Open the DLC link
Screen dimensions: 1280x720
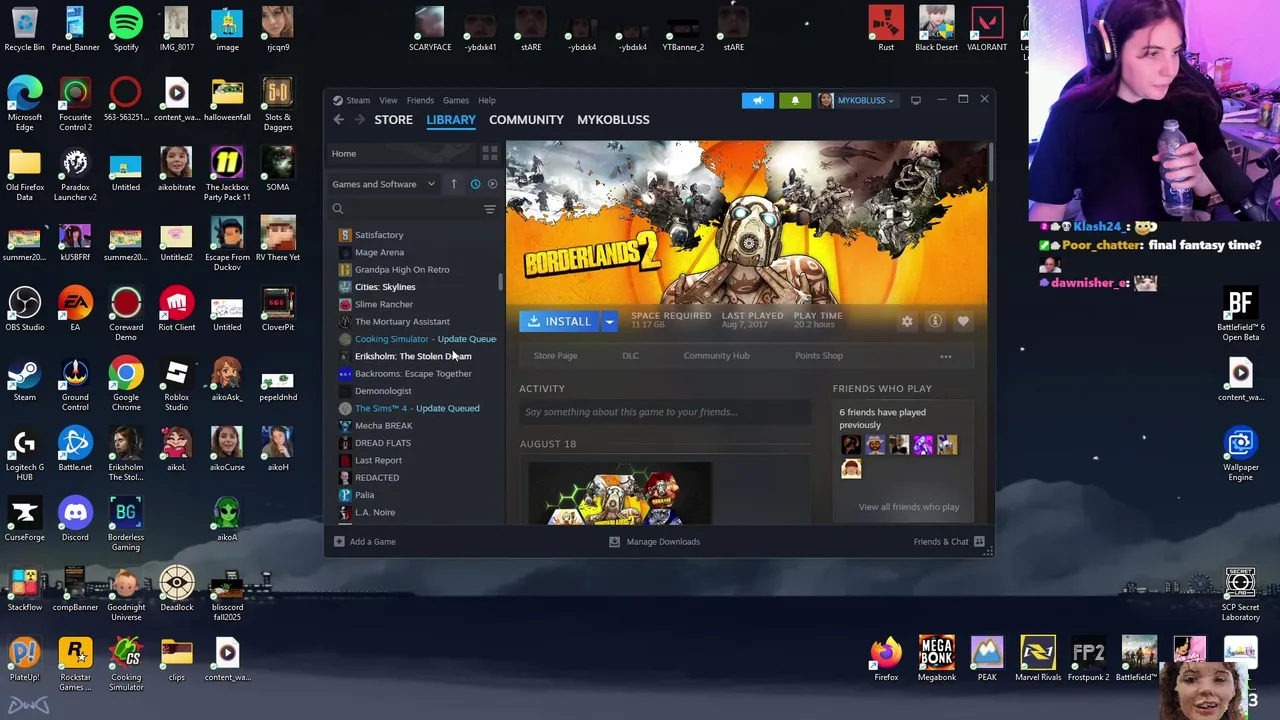pos(630,356)
